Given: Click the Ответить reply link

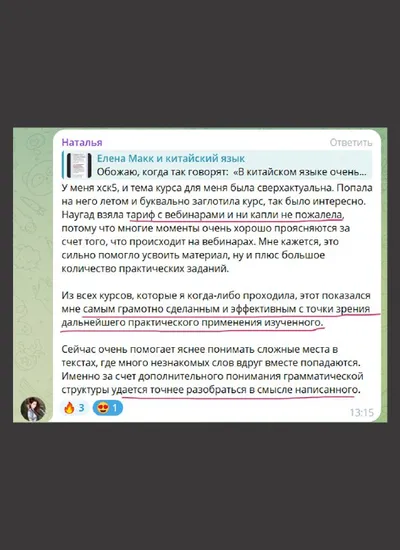Looking at the screenshot, I should pyautogui.click(x=351, y=142).
